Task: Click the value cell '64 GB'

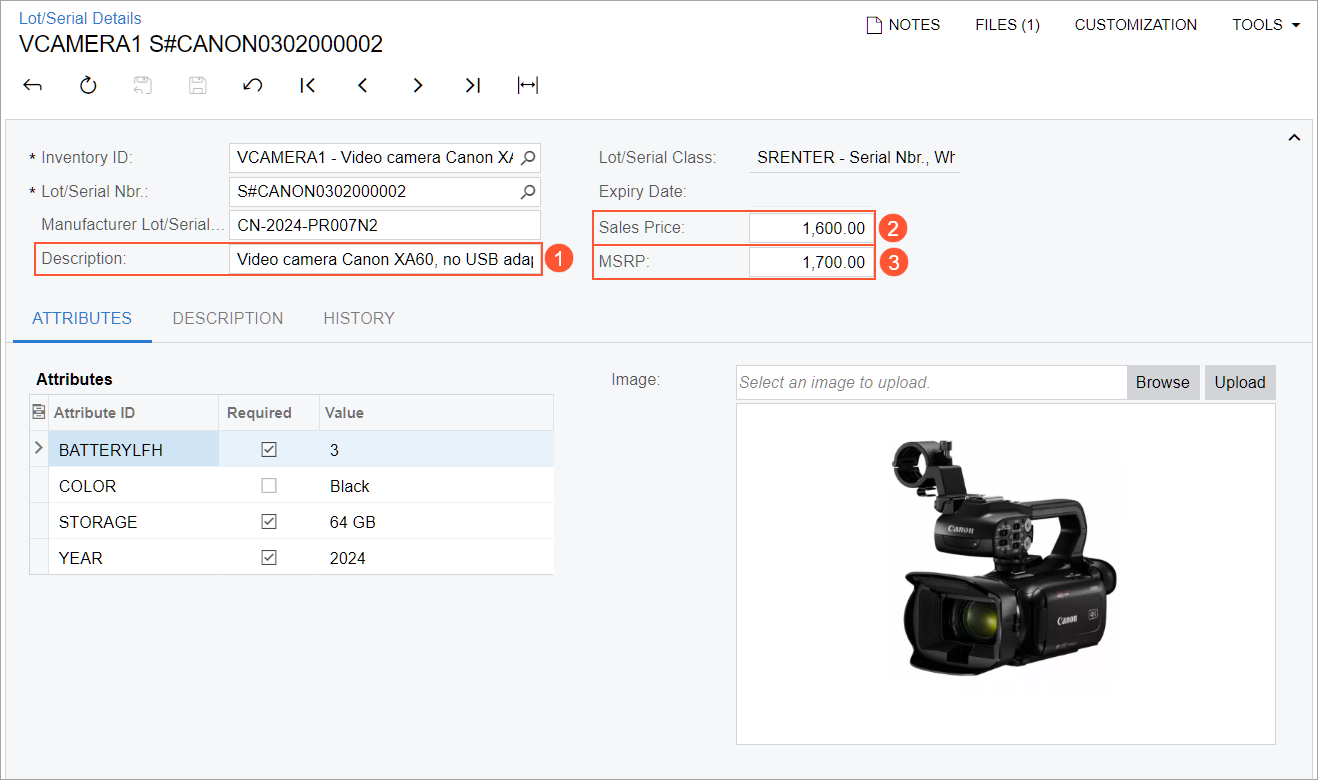Action: click(436, 522)
